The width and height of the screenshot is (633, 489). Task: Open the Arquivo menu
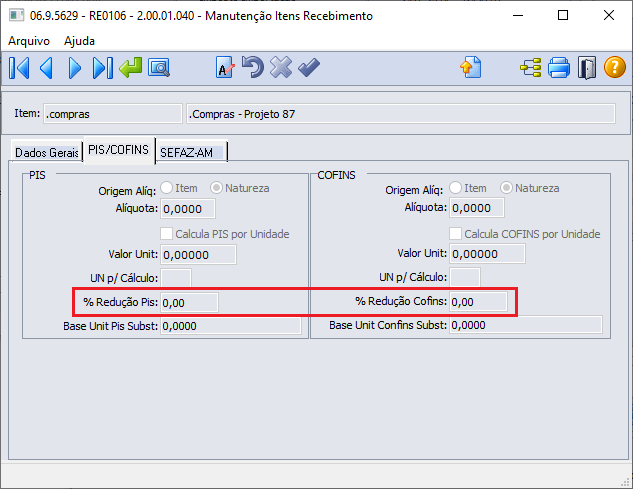point(29,41)
